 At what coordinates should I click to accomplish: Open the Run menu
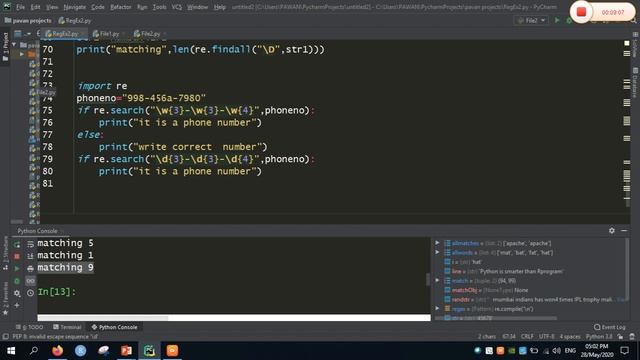click(x=142, y=7)
